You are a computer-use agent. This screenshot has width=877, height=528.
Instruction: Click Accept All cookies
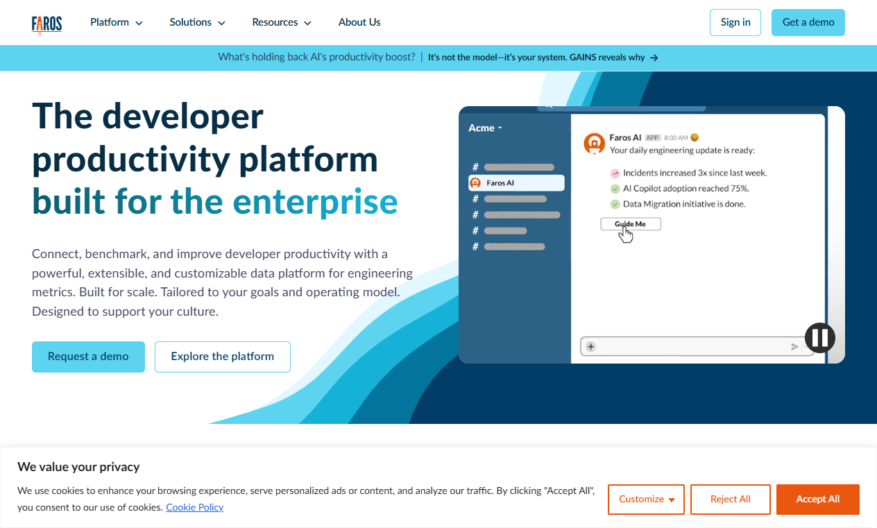[x=817, y=499]
